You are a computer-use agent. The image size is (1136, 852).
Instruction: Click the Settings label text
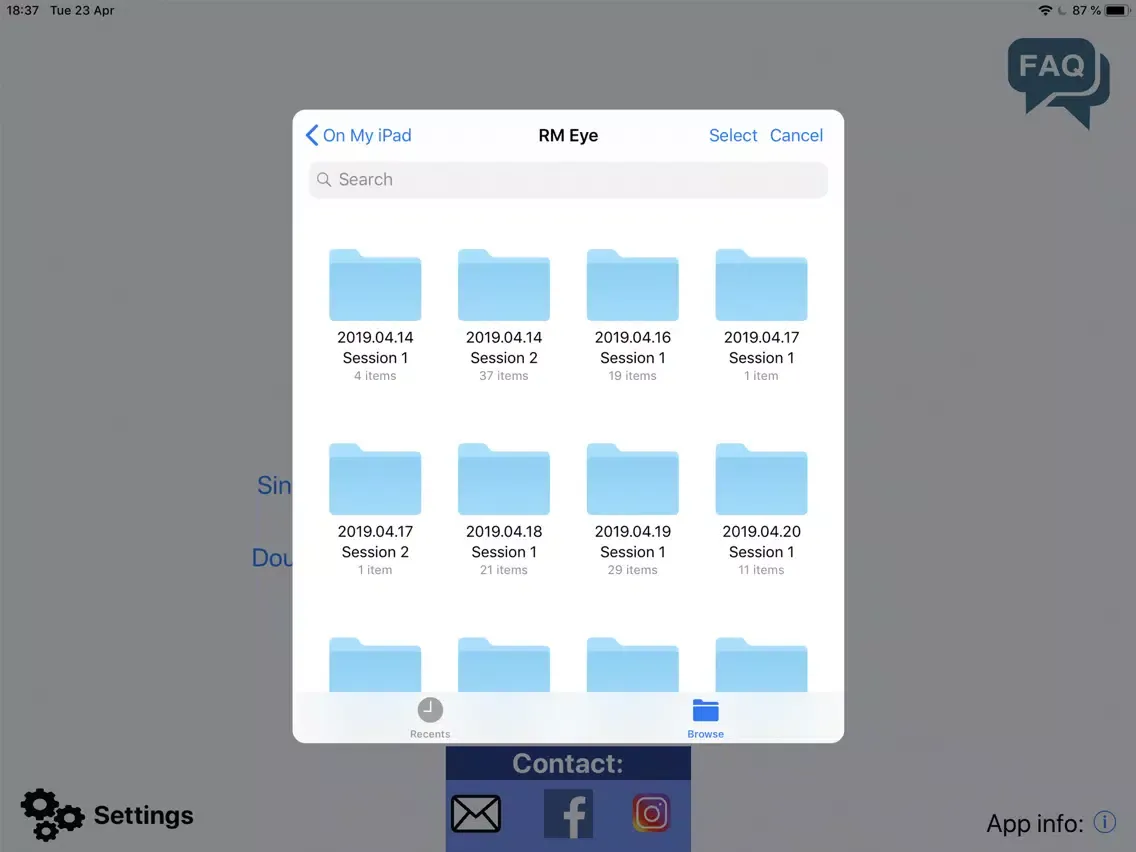point(143,815)
